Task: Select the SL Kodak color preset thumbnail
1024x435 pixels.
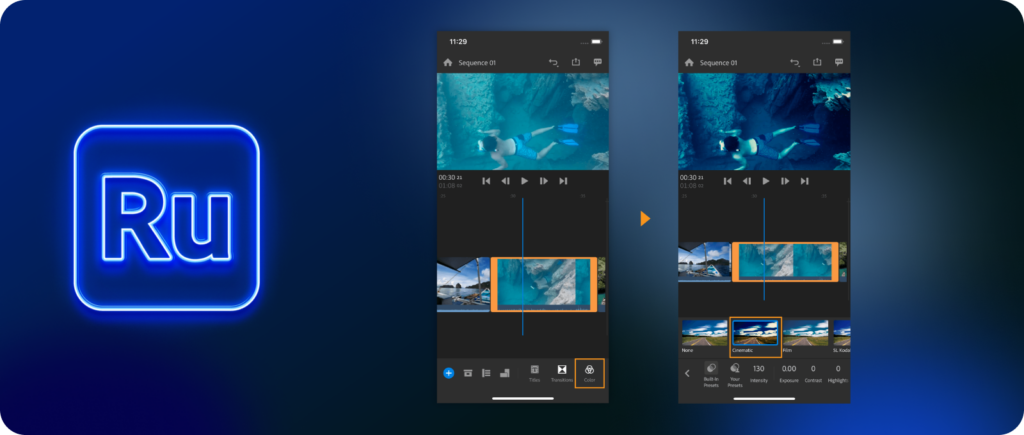Action: tap(842, 332)
